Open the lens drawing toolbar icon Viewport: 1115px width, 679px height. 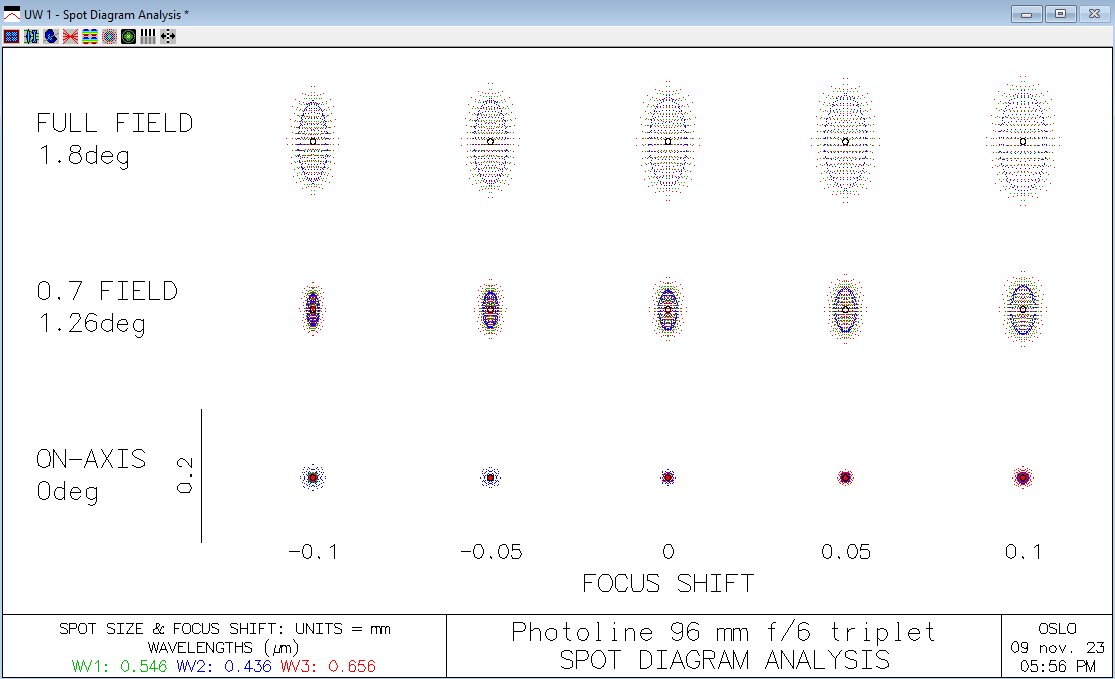[31, 36]
